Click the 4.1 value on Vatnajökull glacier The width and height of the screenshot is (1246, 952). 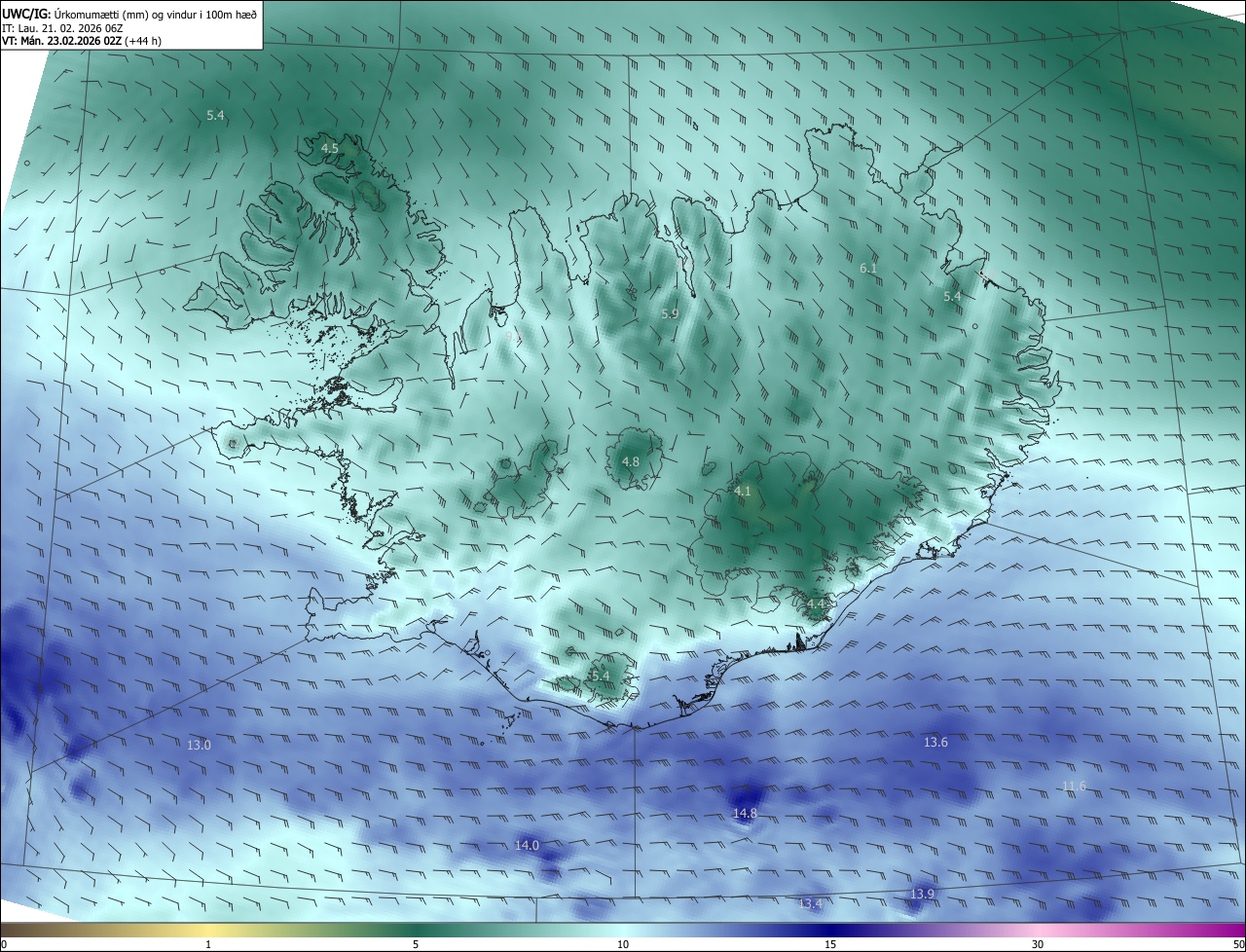(742, 491)
